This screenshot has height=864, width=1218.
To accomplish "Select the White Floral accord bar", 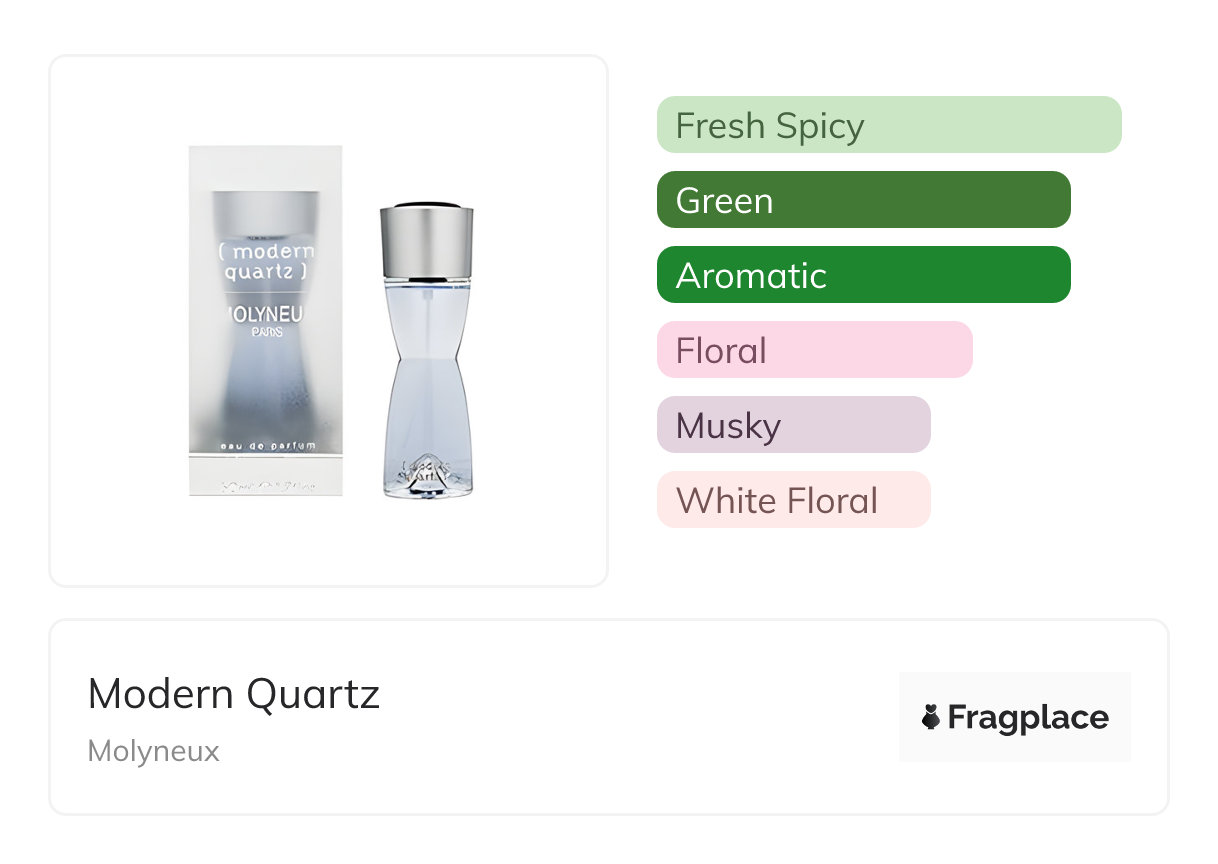I will pyautogui.click(x=794, y=500).
